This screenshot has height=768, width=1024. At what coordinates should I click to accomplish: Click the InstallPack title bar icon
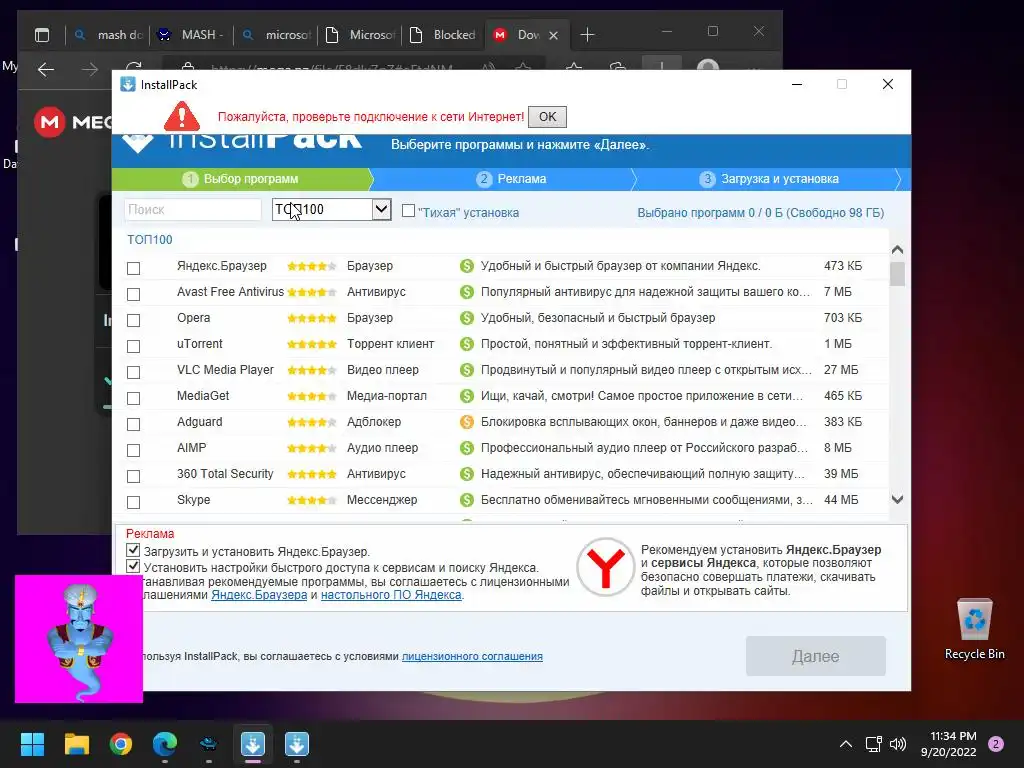click(128, 84)
